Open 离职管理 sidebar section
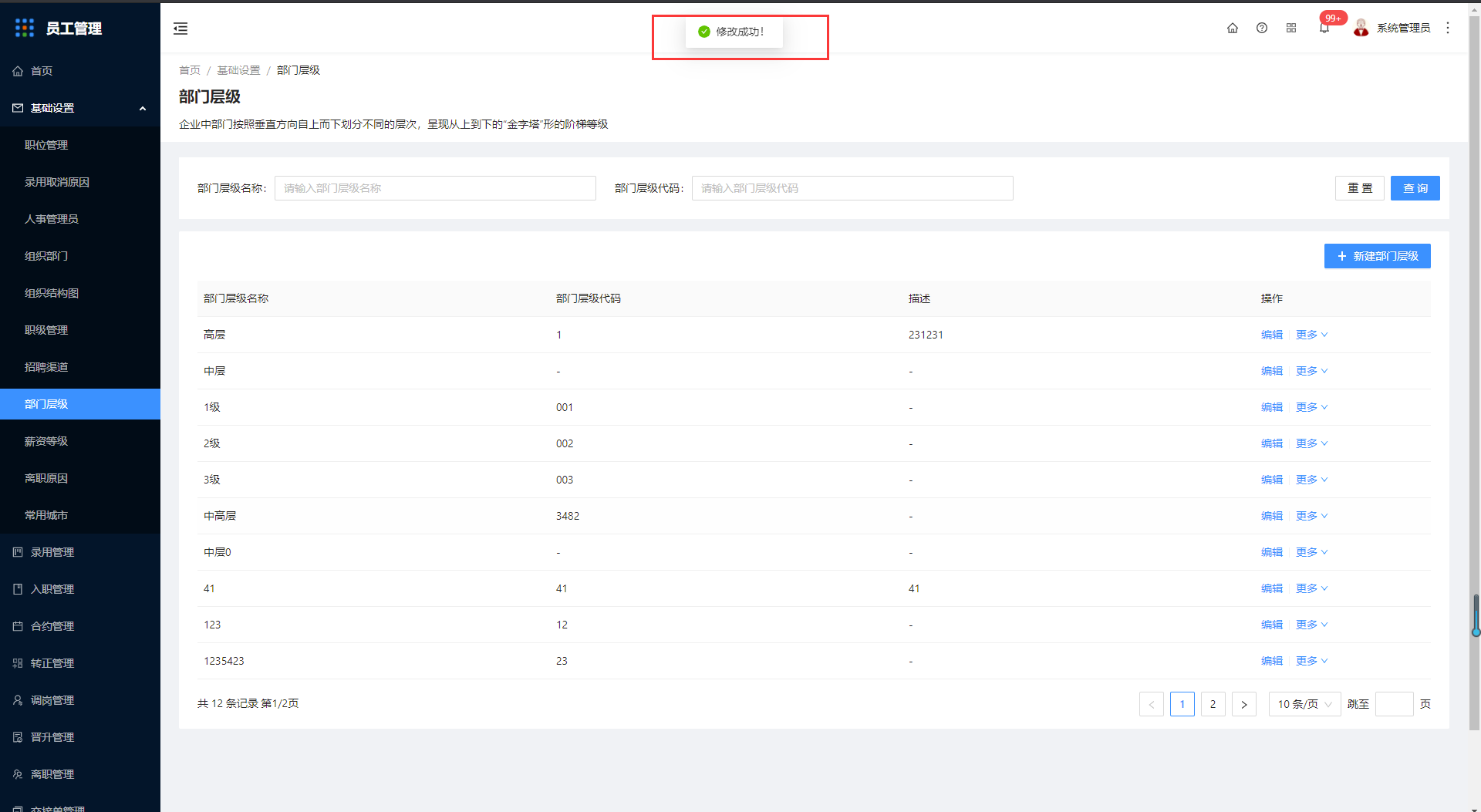This screenshot has width=1481, height=812. pos(80,774)
